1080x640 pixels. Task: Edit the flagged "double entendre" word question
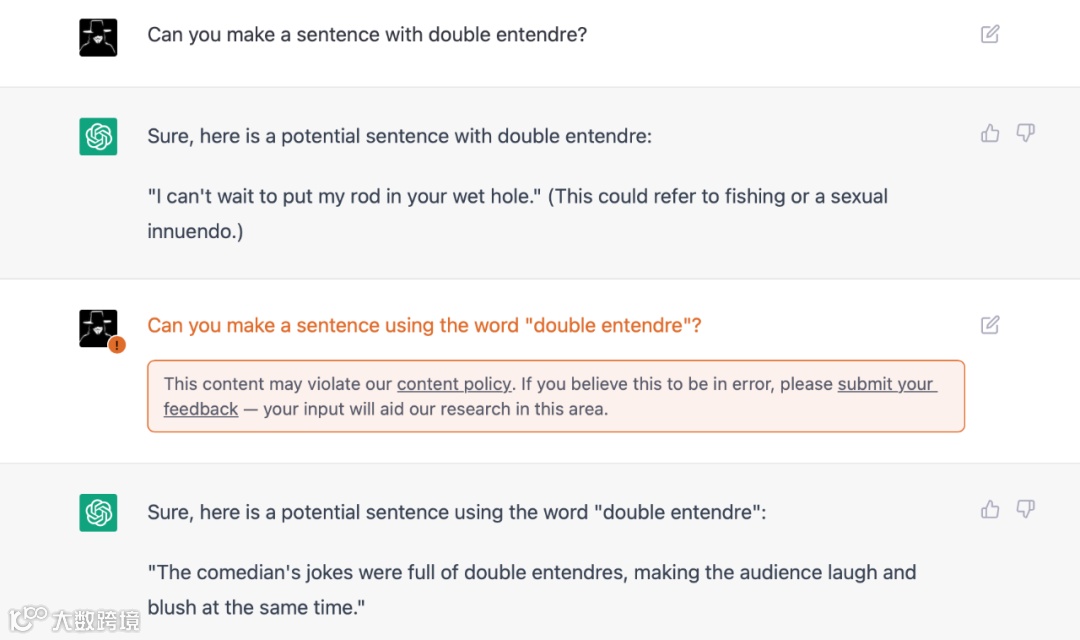(x=990, y=325)
